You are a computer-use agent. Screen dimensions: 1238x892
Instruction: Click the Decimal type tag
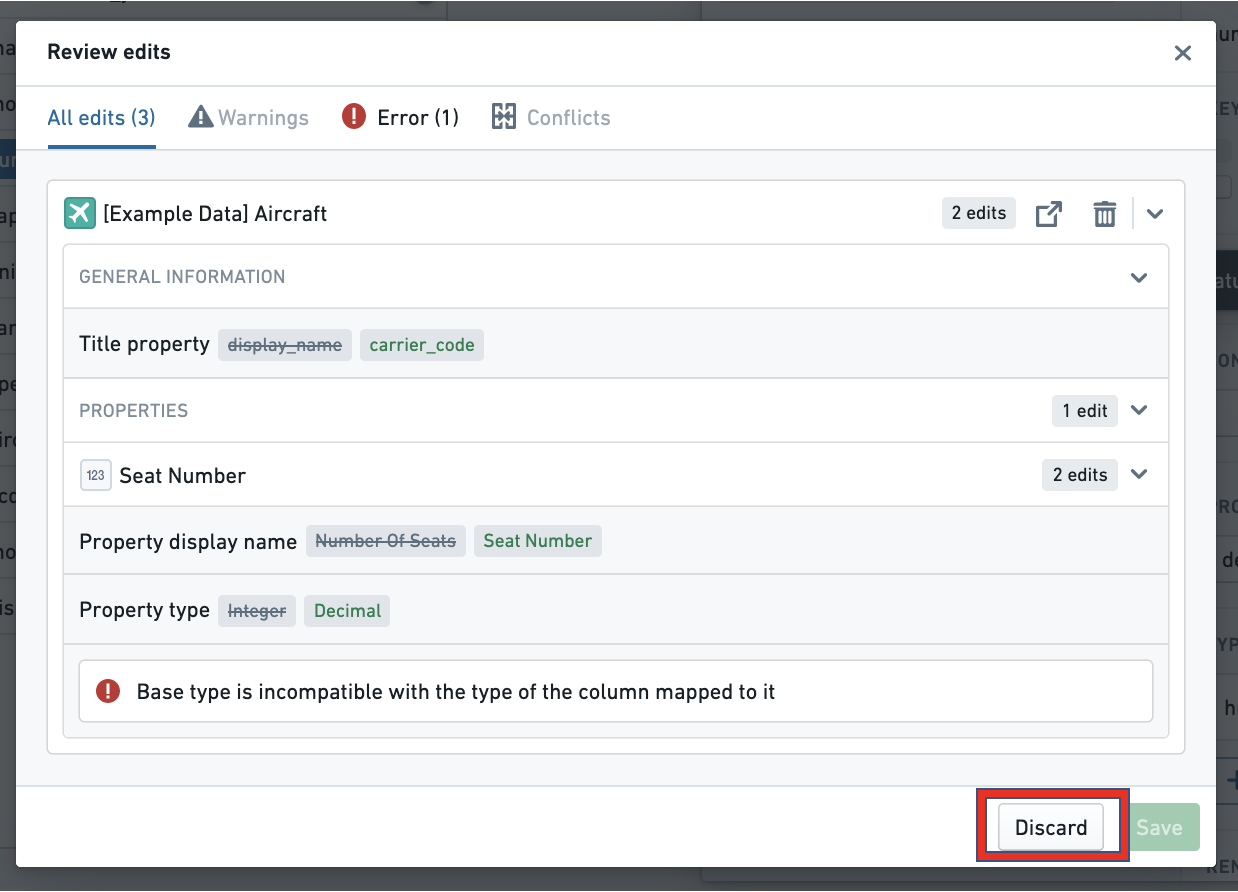coord(347,611)
